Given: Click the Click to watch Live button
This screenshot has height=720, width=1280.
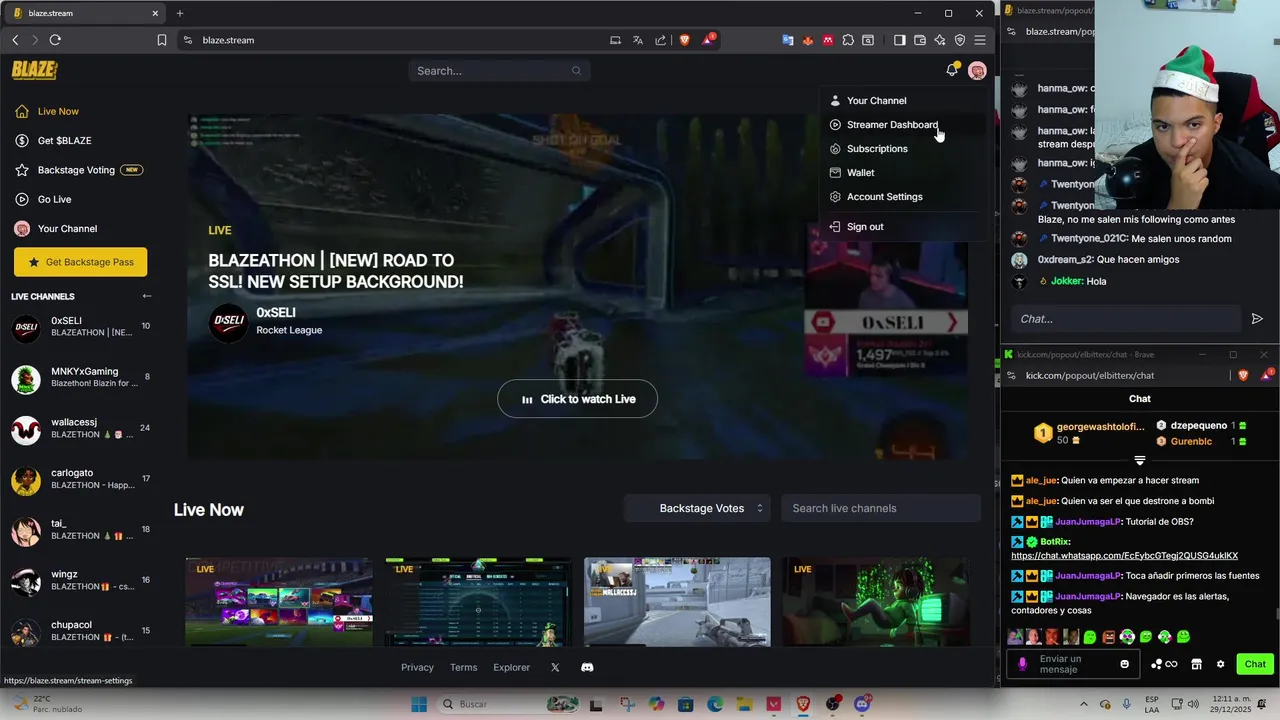Looking at the screenshot, I should tap(577, 399).
